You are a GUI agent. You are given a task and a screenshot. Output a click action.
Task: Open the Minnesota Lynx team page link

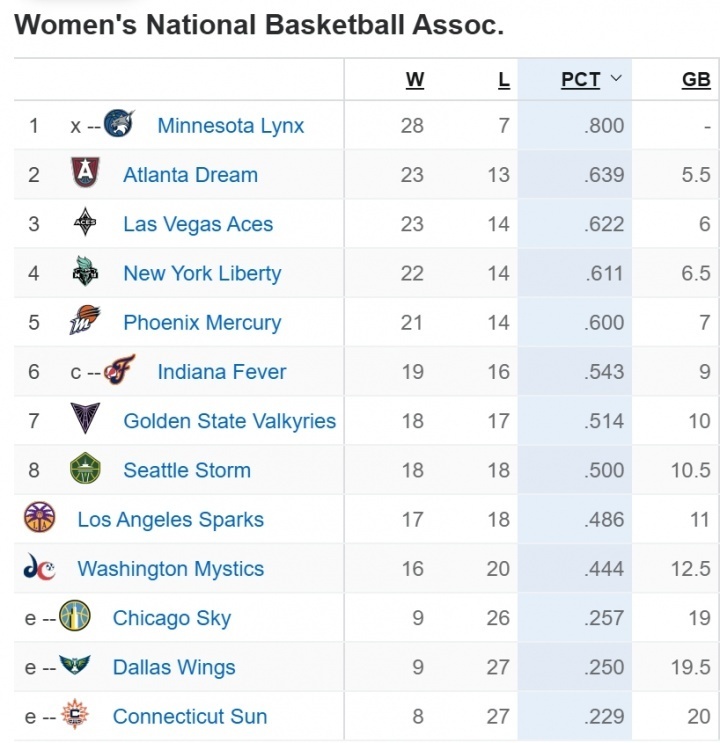[231, 126]
